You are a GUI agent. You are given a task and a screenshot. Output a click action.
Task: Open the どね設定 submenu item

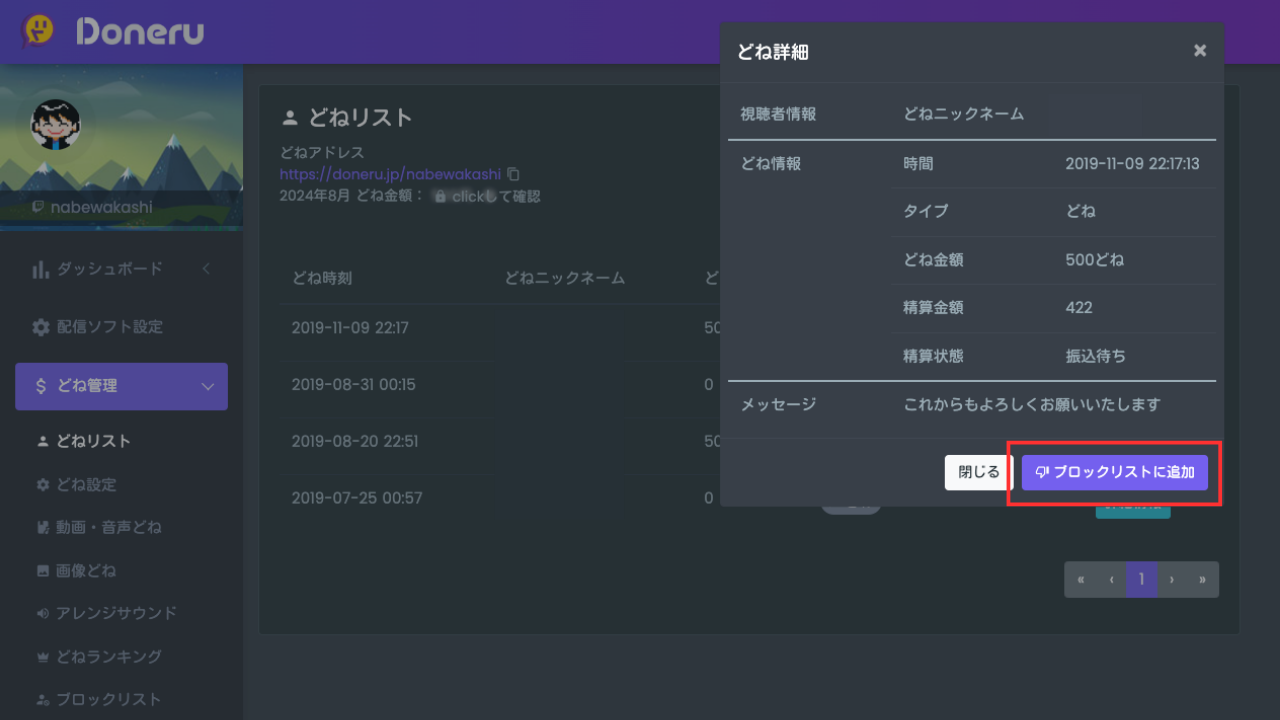coord(86,485)
